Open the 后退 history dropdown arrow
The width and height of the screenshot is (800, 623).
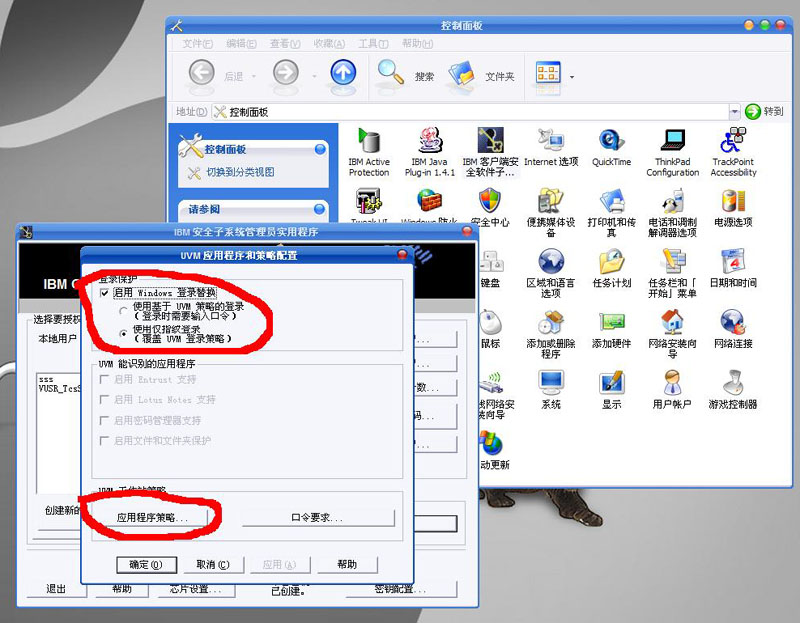coord(254,77)
